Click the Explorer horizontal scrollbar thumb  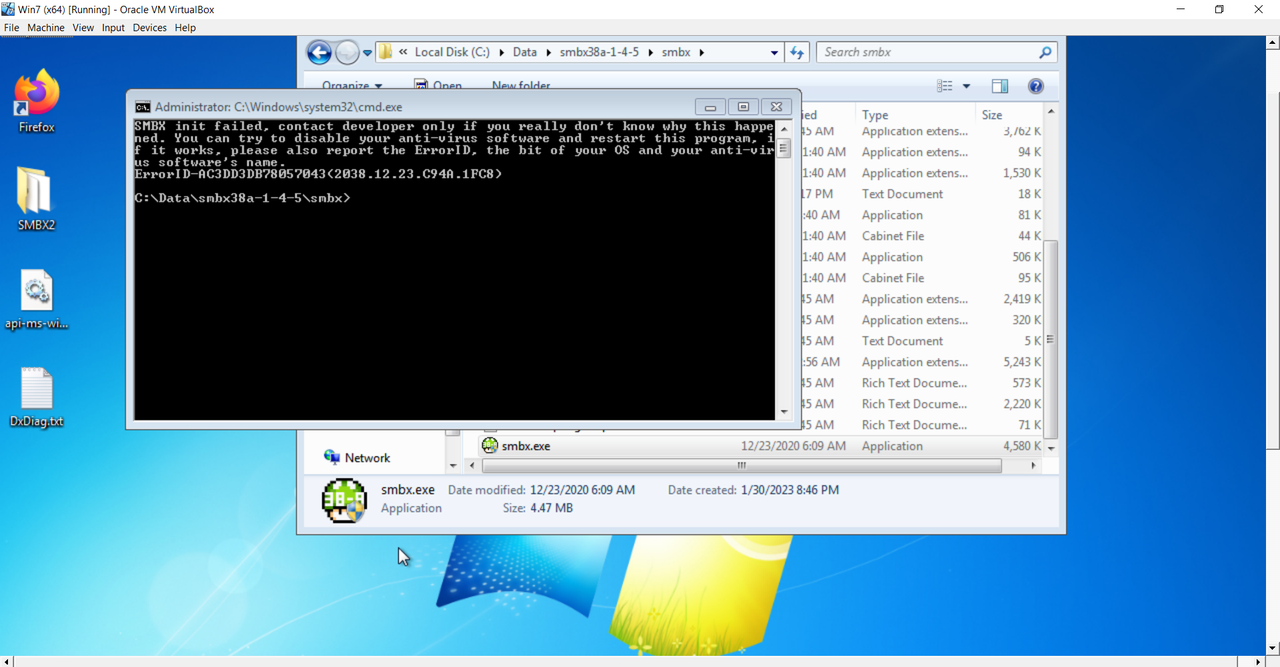[741, 465]
